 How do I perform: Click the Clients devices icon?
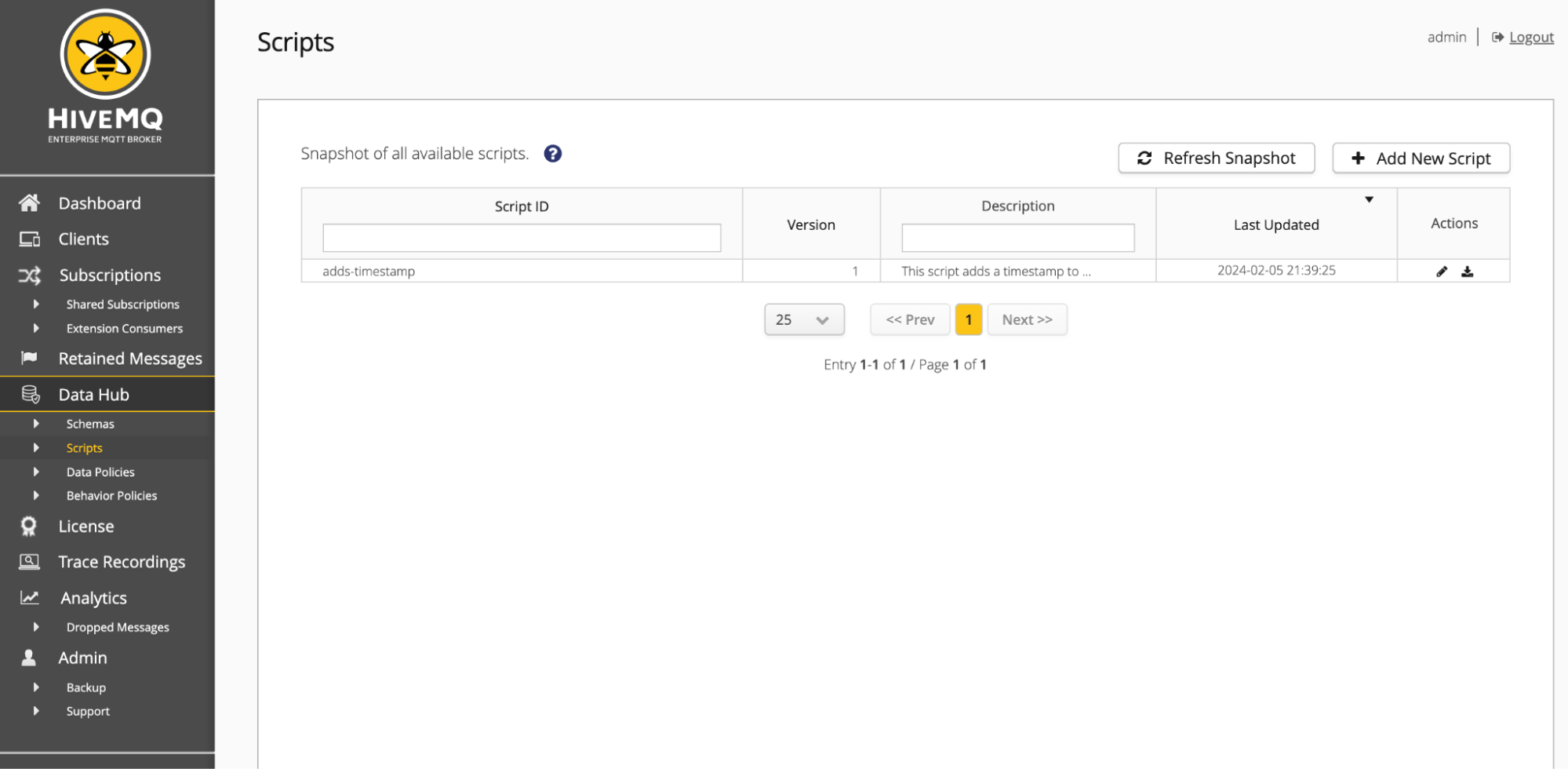(29, 239)
